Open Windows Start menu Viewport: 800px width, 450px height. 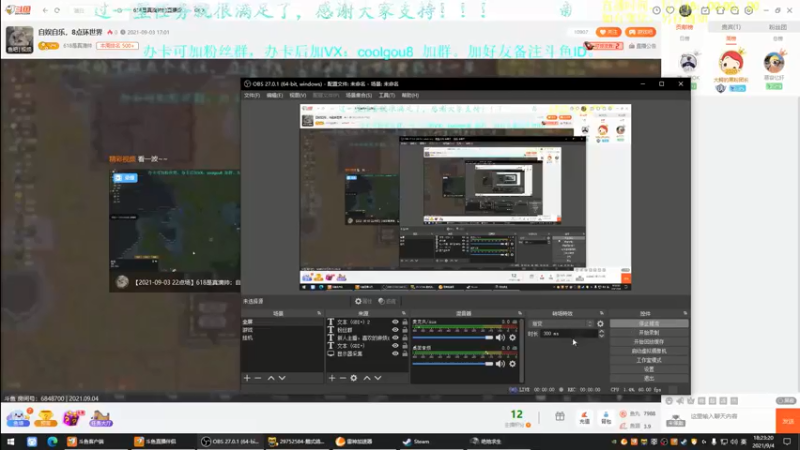(x=10, y=442)
